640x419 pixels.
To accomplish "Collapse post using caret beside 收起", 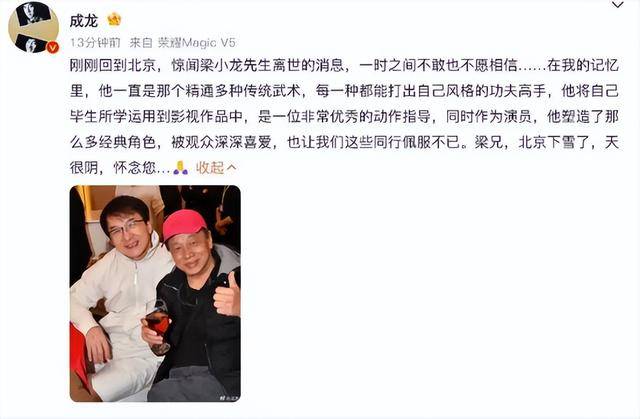I will (231, 167).
